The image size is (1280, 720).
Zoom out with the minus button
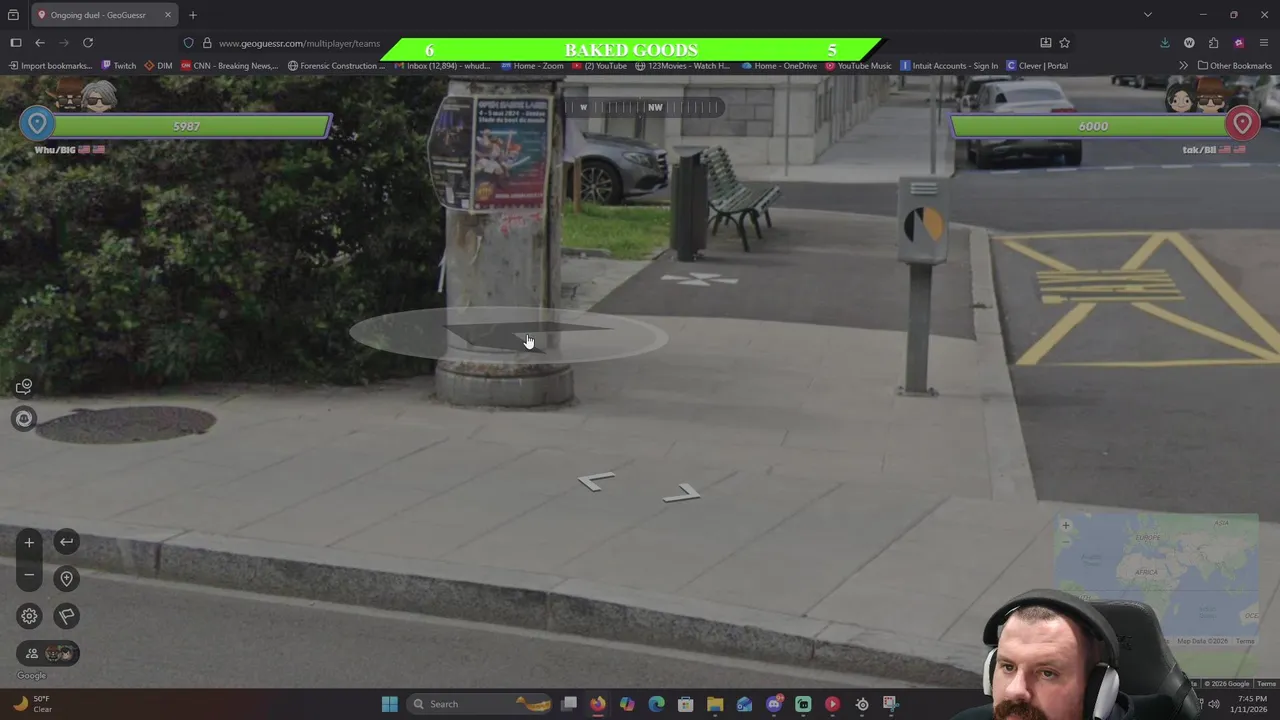(29, 575)
